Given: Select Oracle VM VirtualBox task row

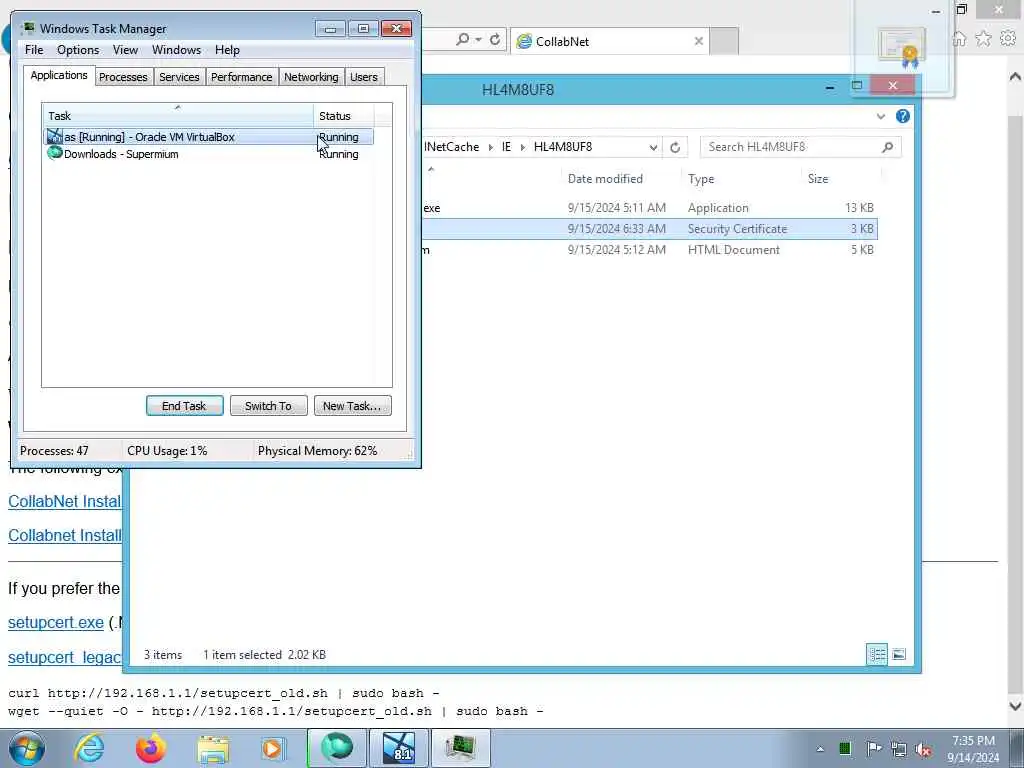Looking at the screenshot, I should click(x=209, y=136).
